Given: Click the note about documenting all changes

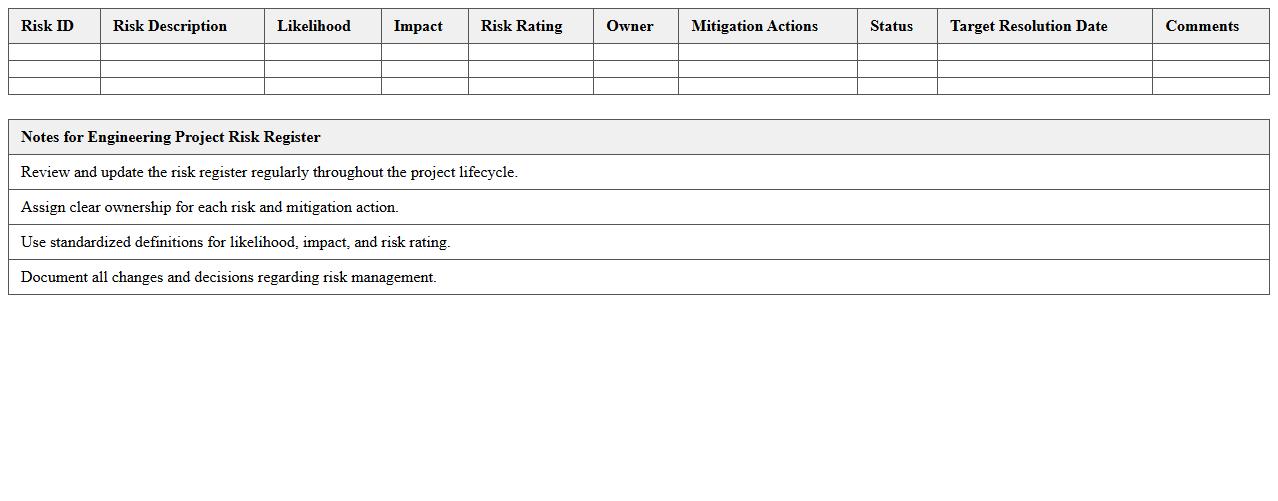Looking at the screenshot, I should [x=229, y=277].
